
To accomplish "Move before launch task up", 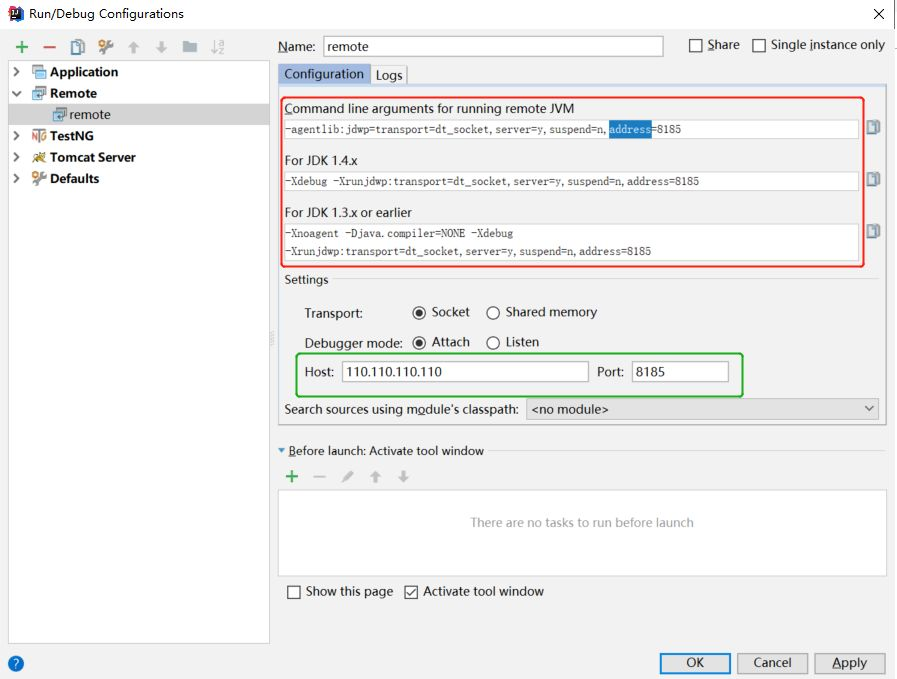I will click(375, 477).
